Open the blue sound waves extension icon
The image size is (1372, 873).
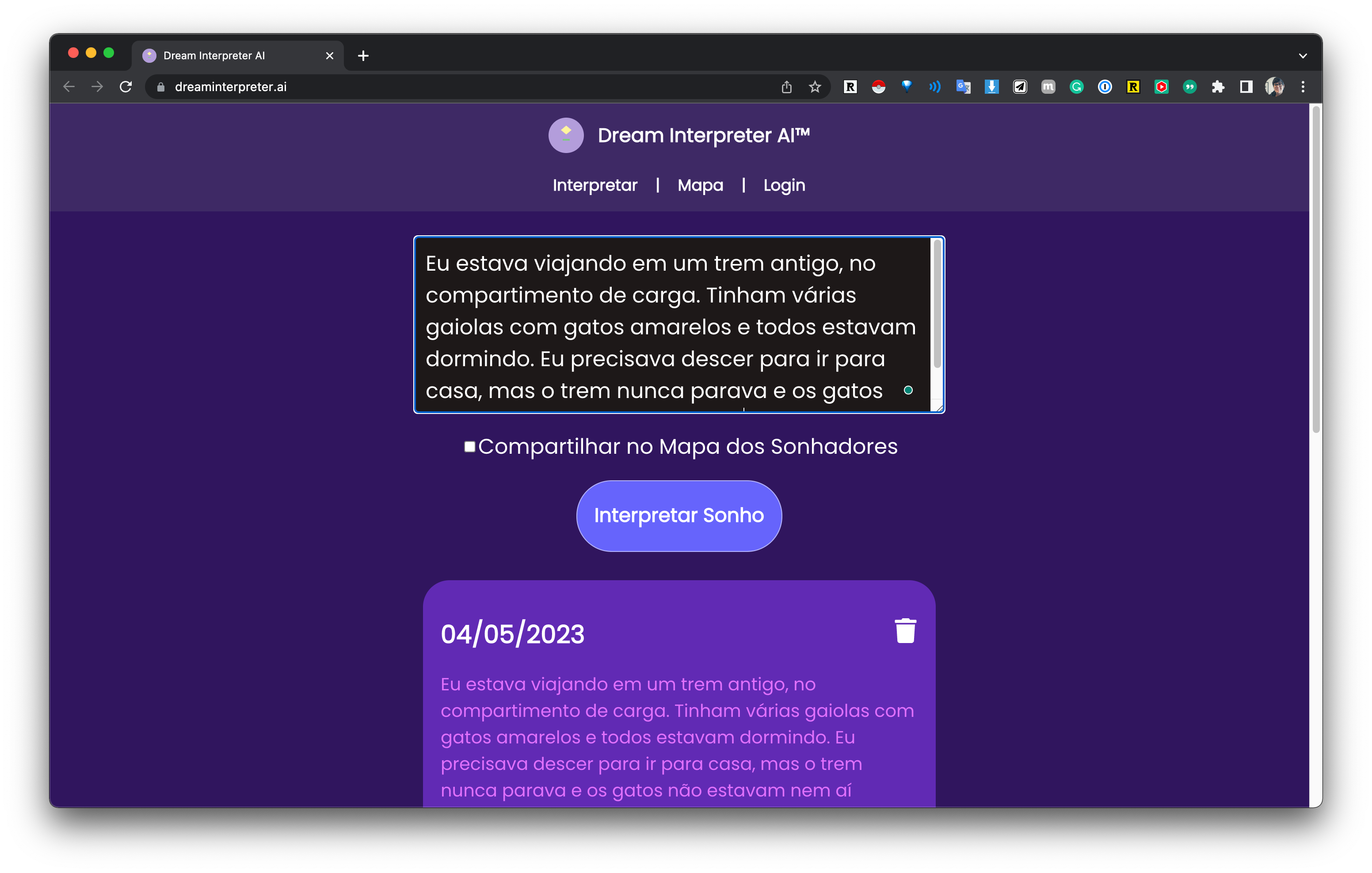(x=935, y=87)
